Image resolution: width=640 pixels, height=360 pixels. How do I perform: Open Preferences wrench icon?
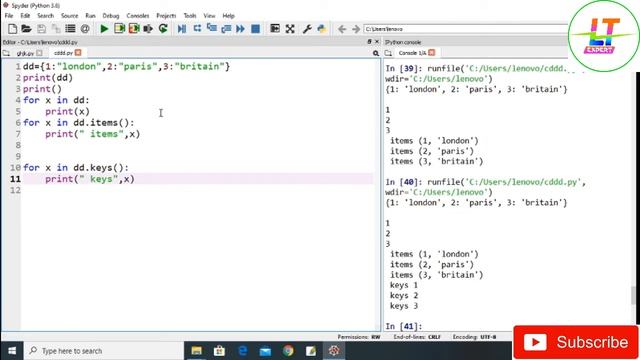(x=307, y=29)
